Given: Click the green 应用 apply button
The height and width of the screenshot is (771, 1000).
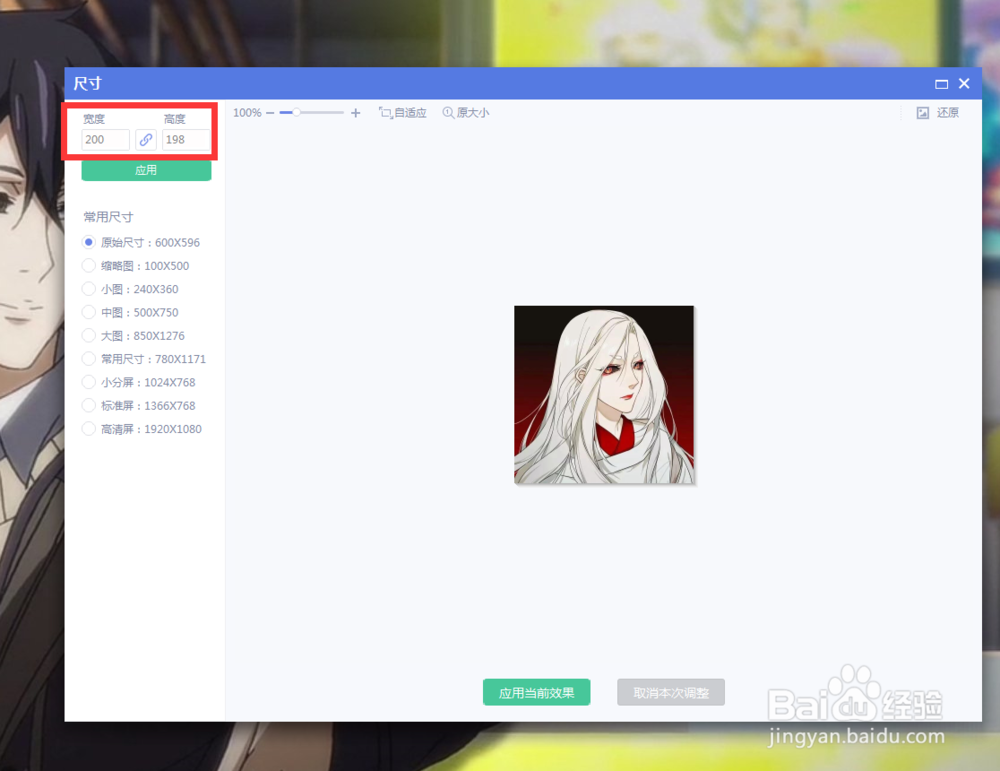Looking at the screenshot, I should coord(146,170).
